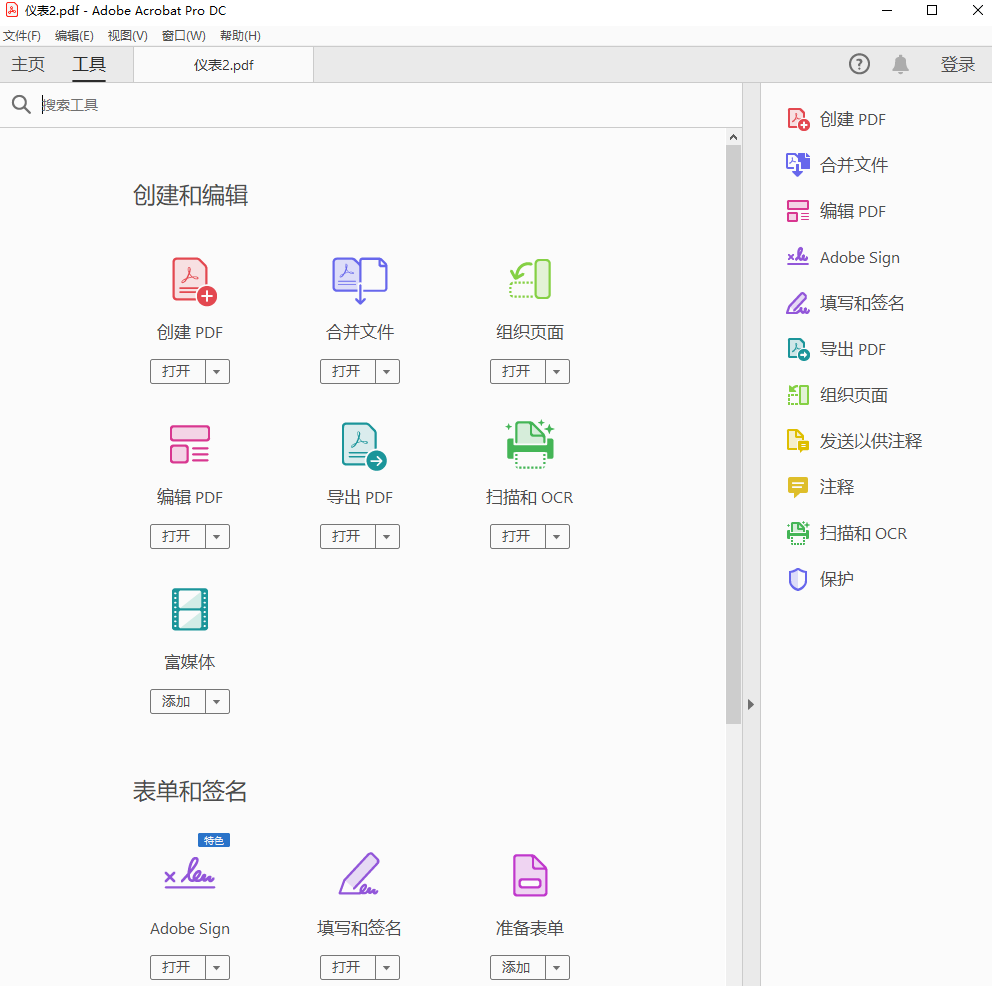This screenshot has height=986, width=992.
Task: Click 打开 button under 创建 PDF
Action: (x=178, y=371)
